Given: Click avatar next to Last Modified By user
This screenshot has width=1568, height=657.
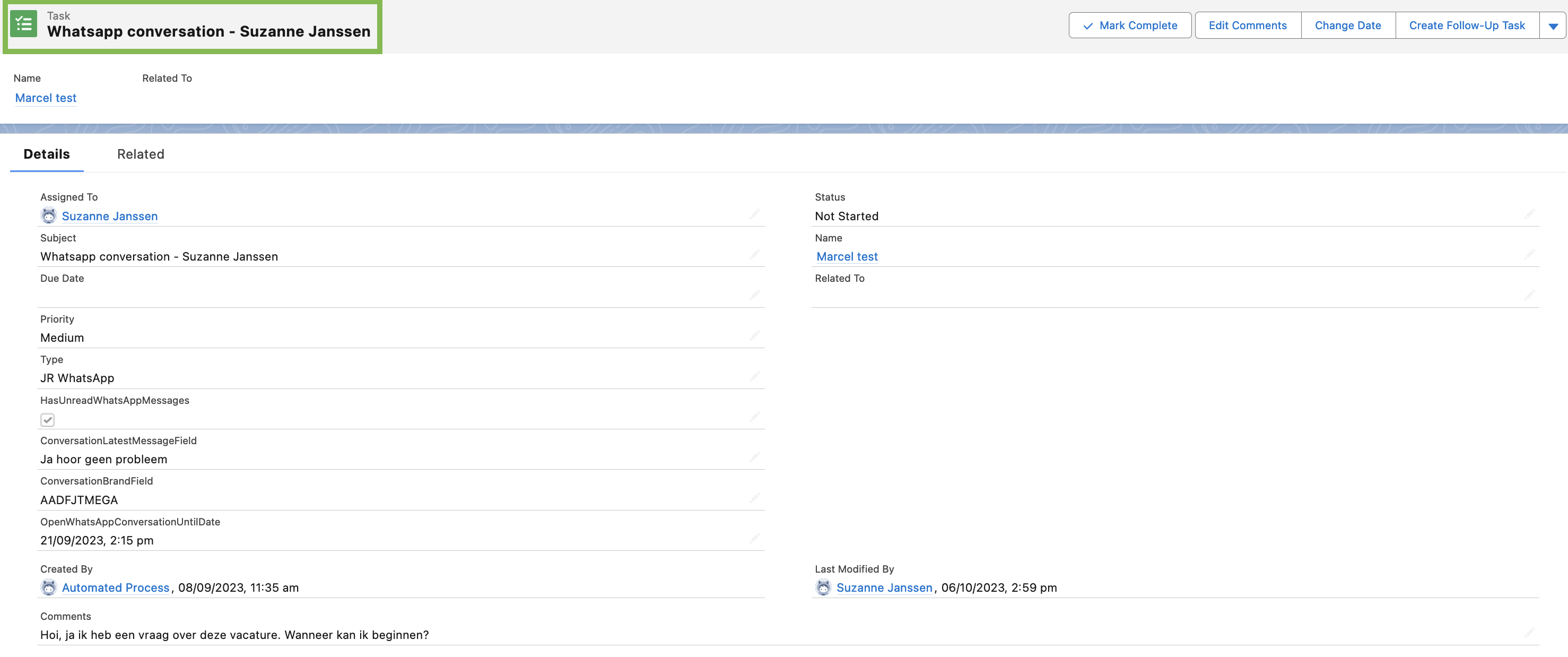Looking at the screenshot, I should [x=823, y=587].
